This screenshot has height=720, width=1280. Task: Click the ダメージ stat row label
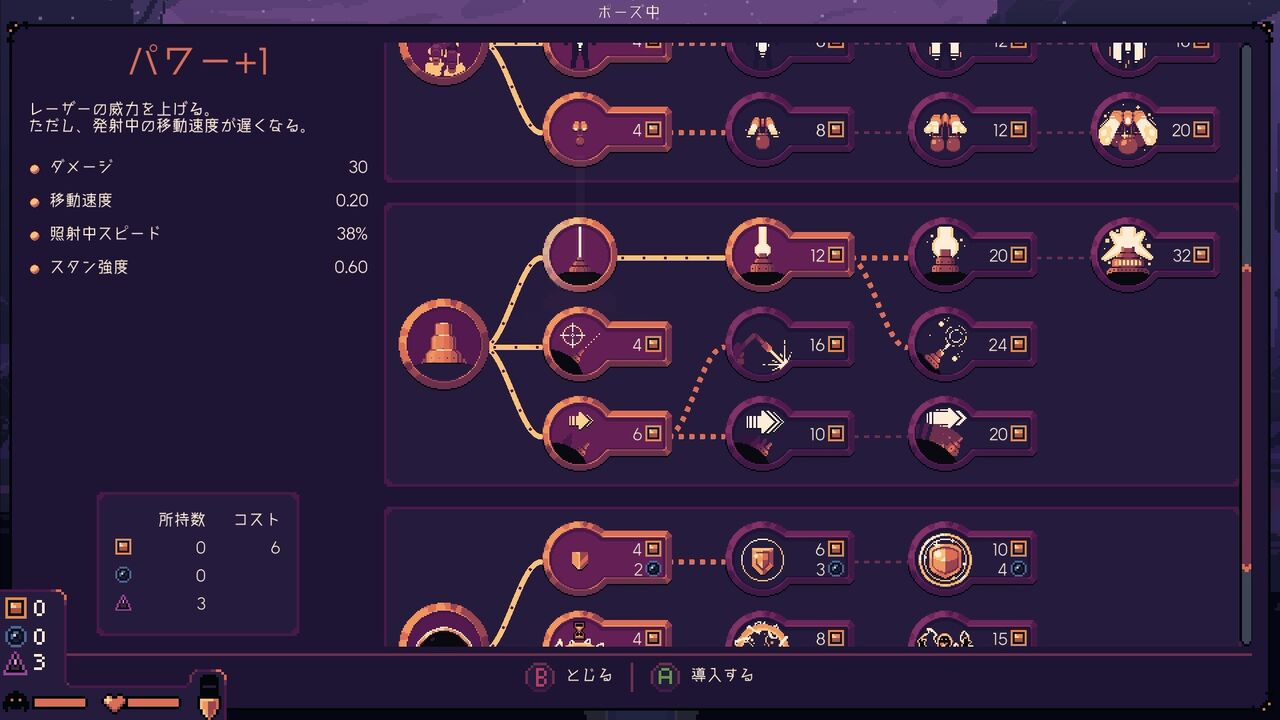coord(81,167)
